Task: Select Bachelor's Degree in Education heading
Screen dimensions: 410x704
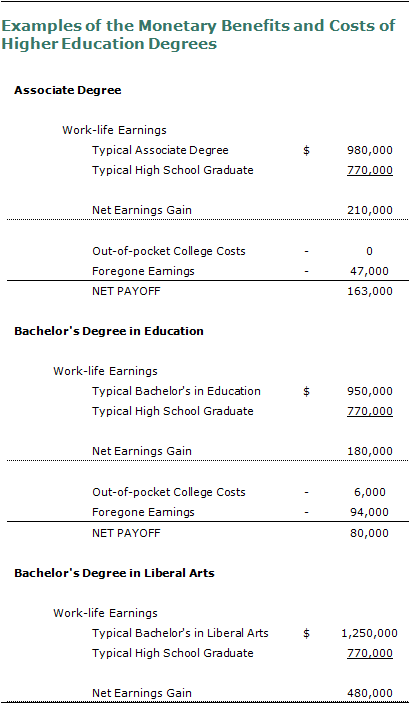Action: tap(109, 331)
